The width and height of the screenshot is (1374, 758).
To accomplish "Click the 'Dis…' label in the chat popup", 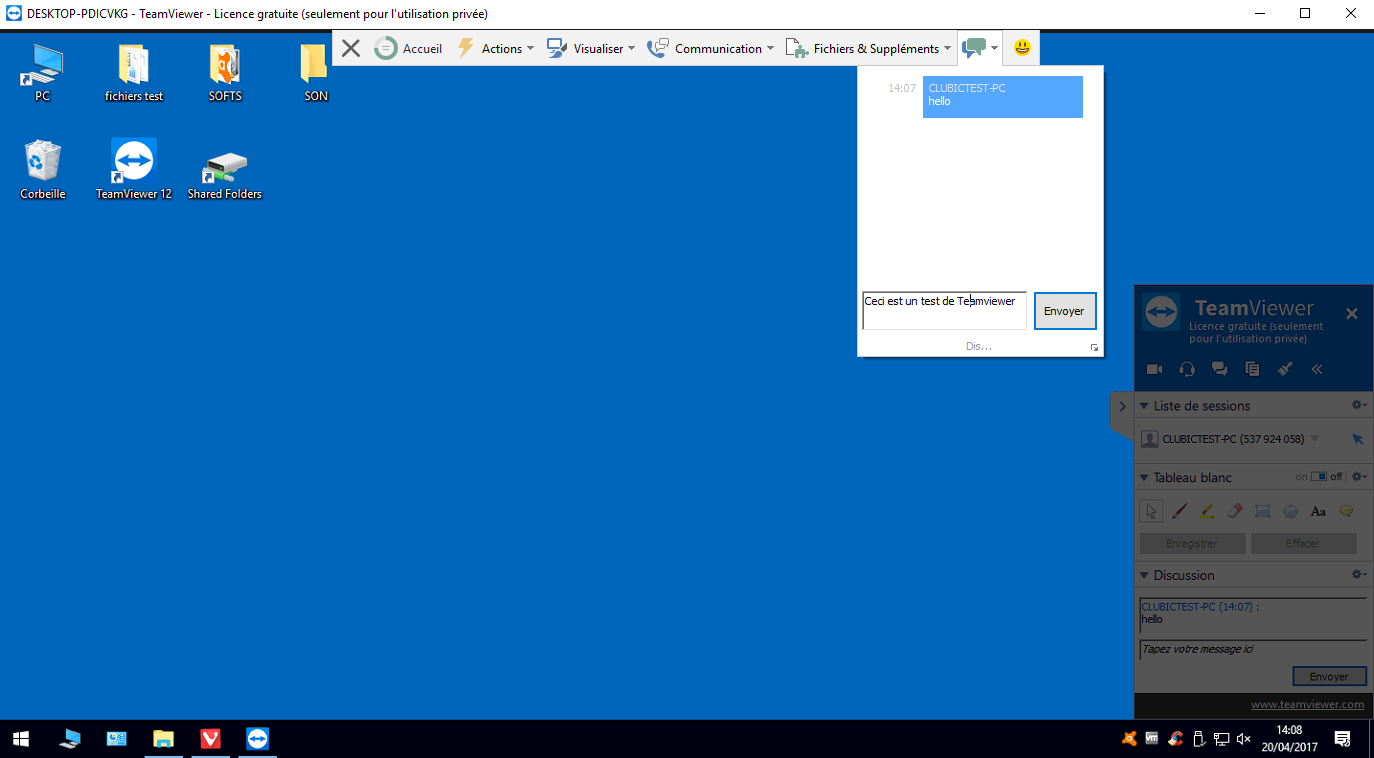I will 979,346.
